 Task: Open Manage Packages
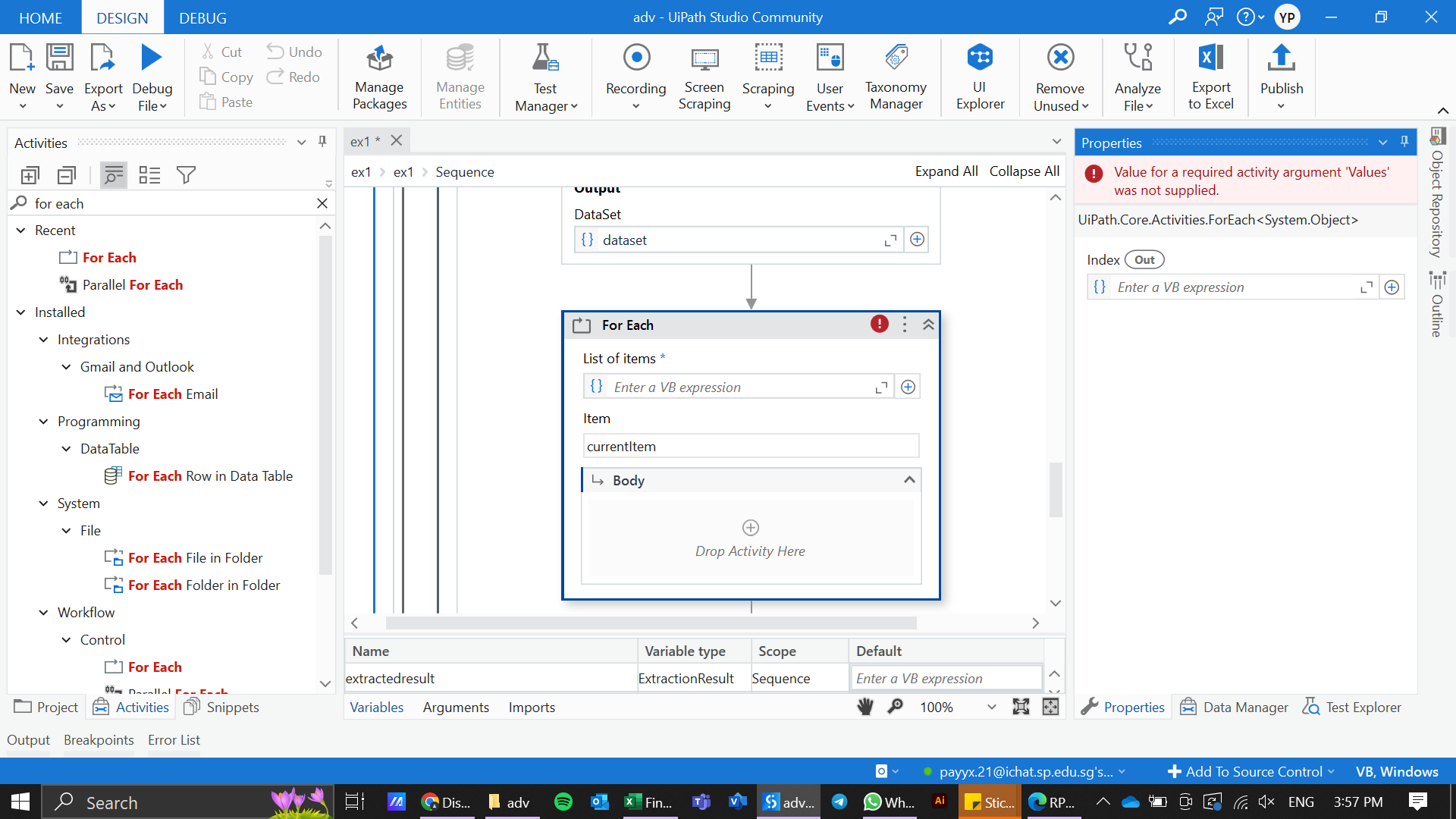coord(379,77)
